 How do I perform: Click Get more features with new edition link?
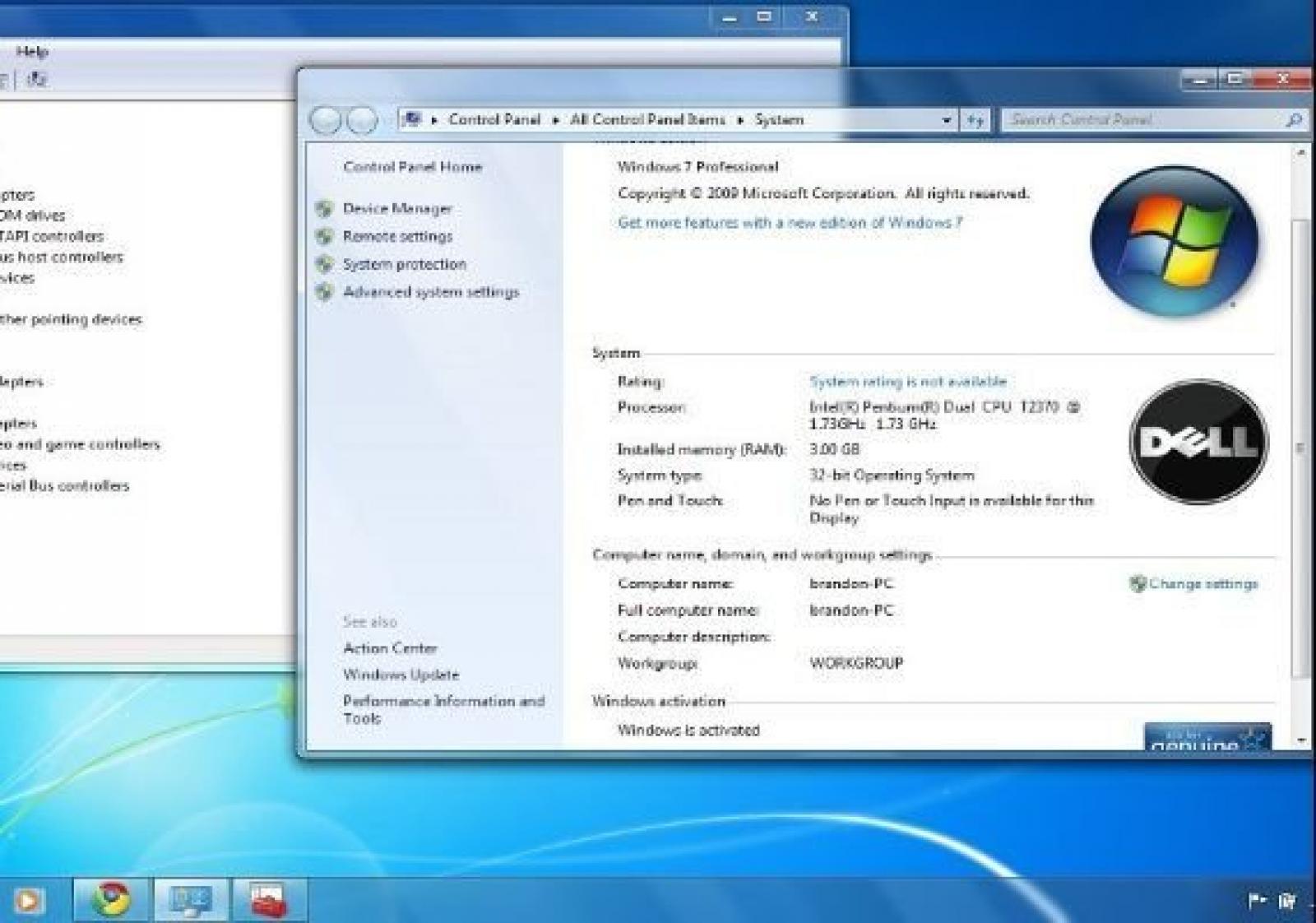(790, 223)
